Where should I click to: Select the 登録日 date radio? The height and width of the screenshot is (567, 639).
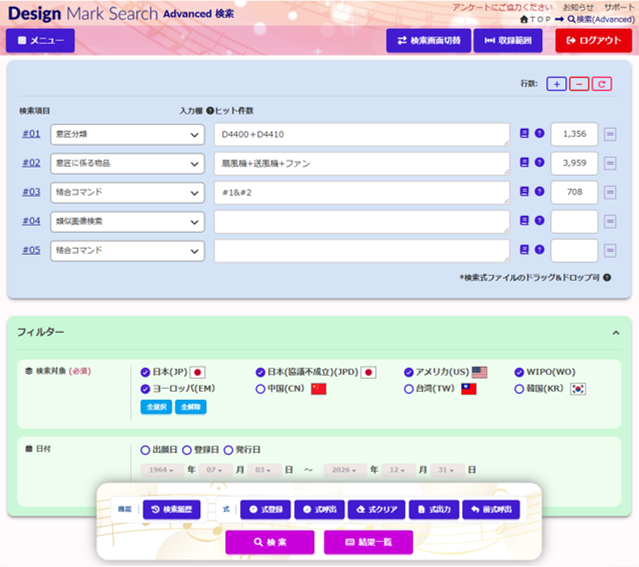(x=187, y=450)
